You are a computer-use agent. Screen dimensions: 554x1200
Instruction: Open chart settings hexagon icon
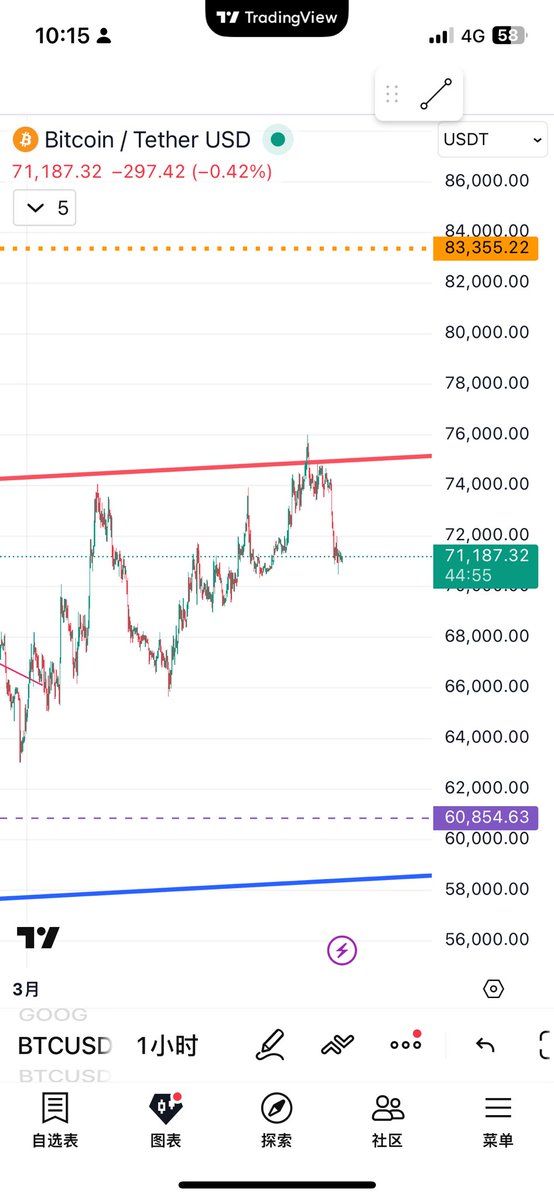(493, 989)
